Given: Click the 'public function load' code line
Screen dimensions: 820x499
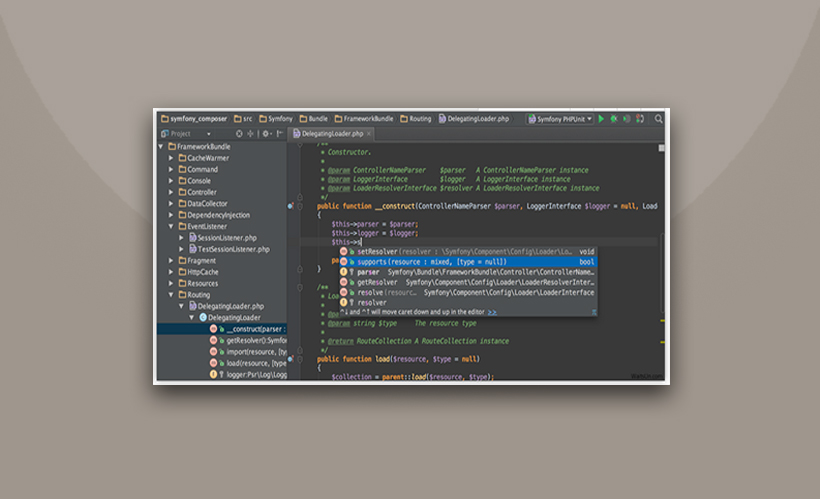Looking at the screenshot, I should [398, 359].
